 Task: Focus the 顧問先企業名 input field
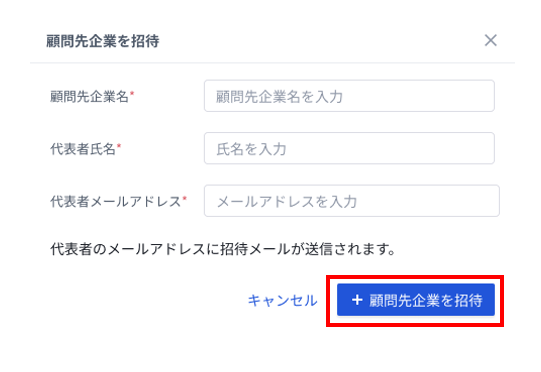tap(349, 96)
